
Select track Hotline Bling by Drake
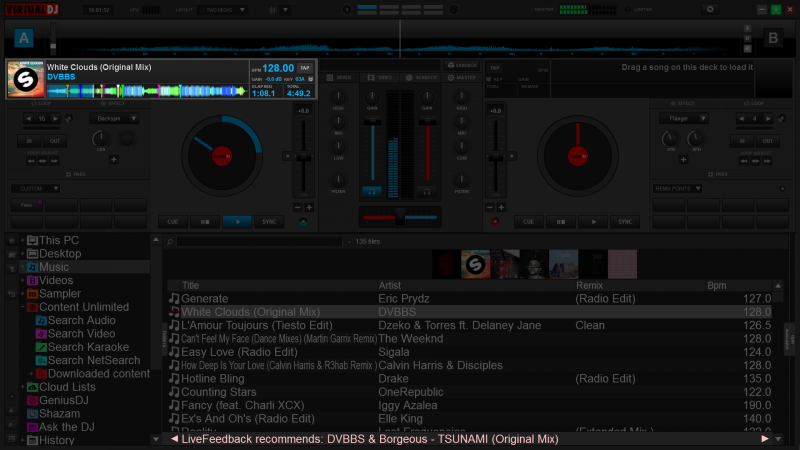click(x=469, y=379)
